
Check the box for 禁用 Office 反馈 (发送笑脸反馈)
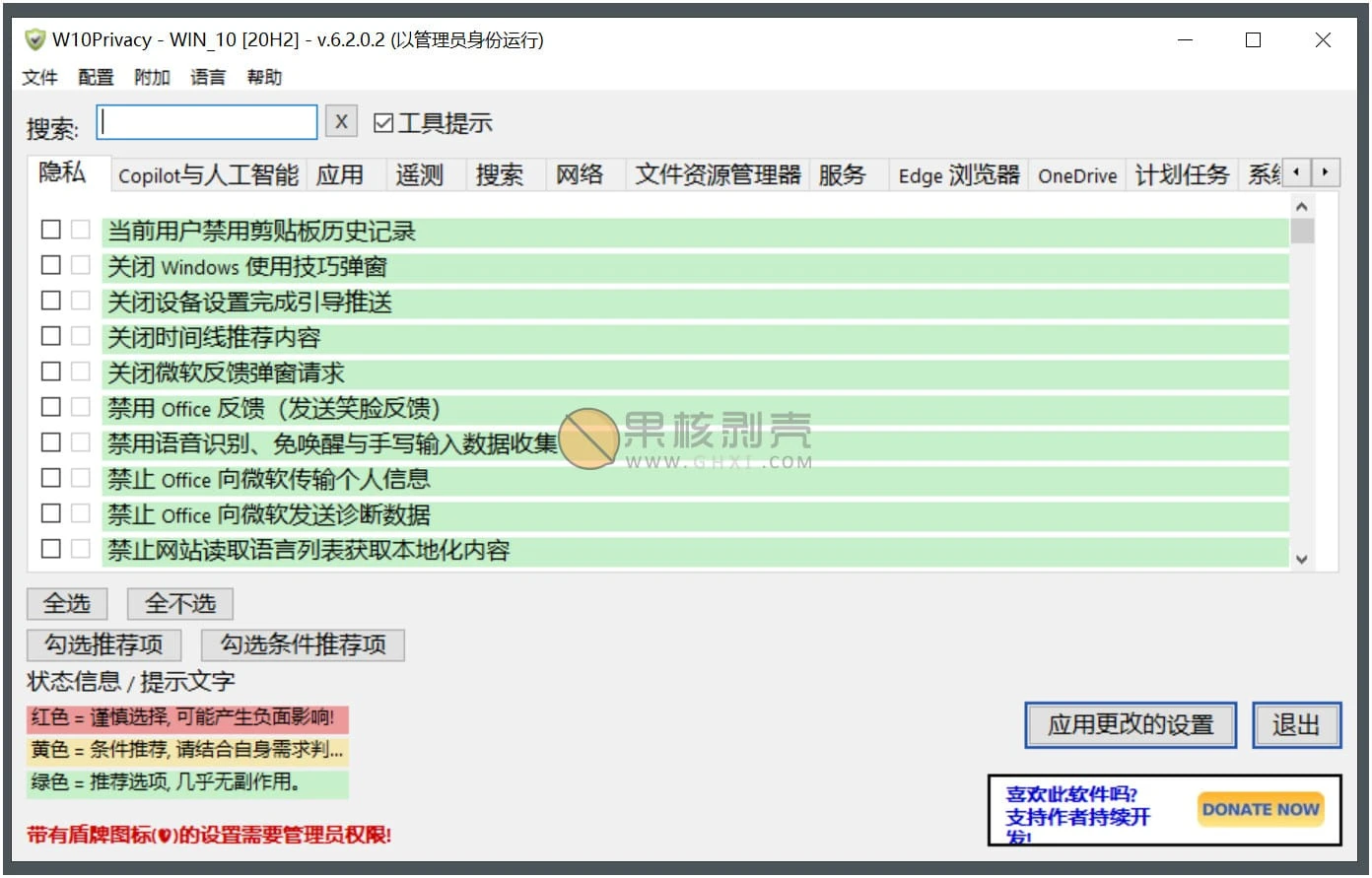point(51,407)
